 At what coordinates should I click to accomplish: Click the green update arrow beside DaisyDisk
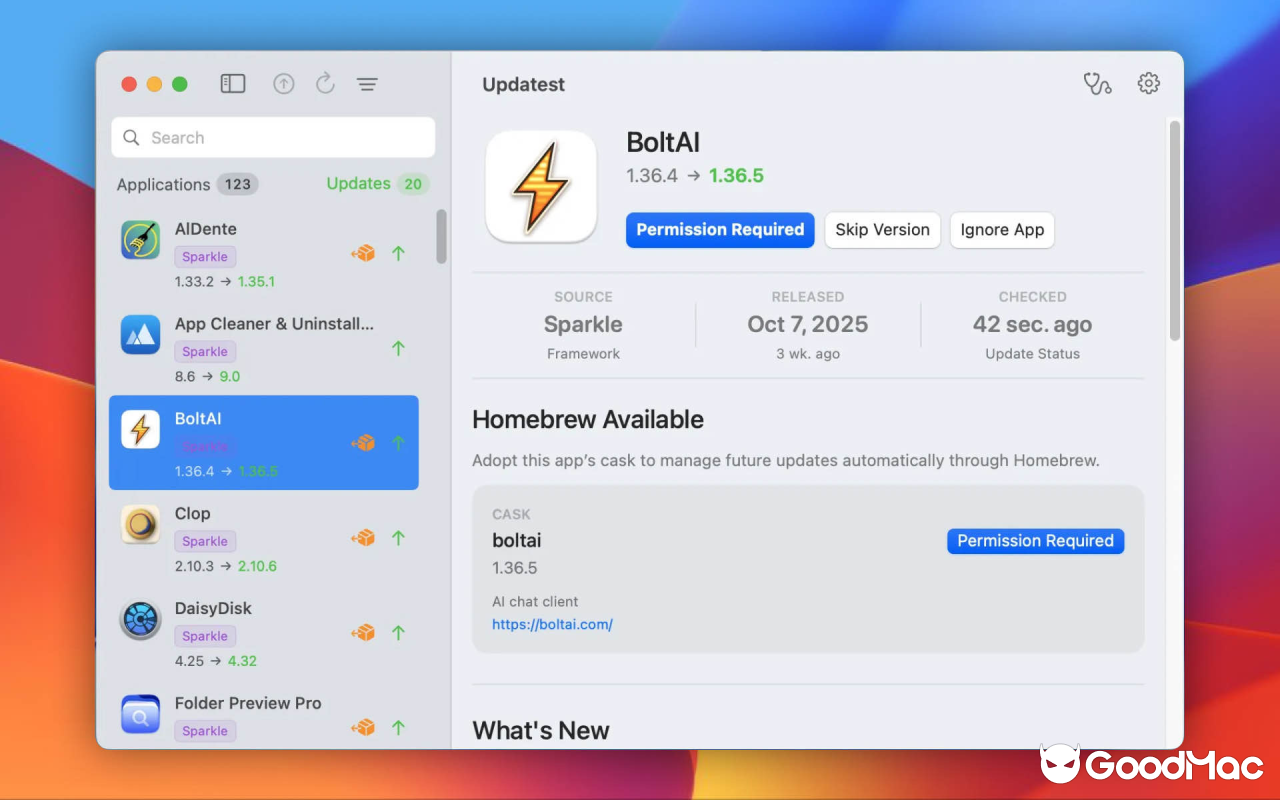(x=398, y=632)
